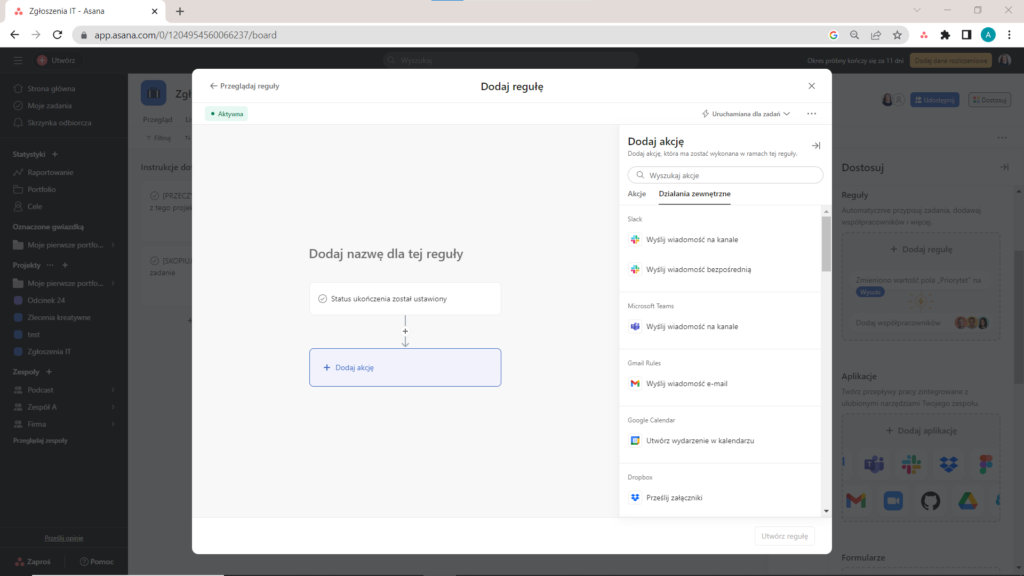The image size is (1024, 576).
Task: Open Chrome extensions puzzle icon
Action: tap(945, 35)
